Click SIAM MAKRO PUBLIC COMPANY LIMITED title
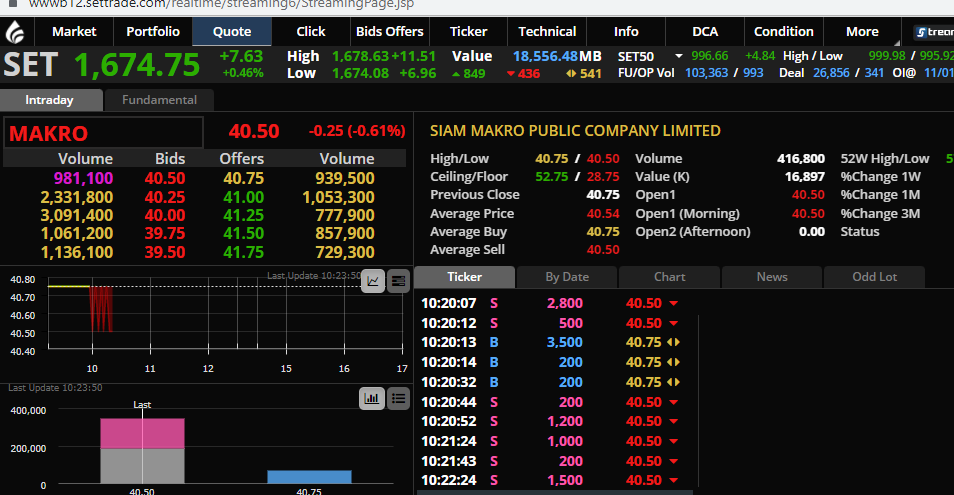 click(575, 131)
